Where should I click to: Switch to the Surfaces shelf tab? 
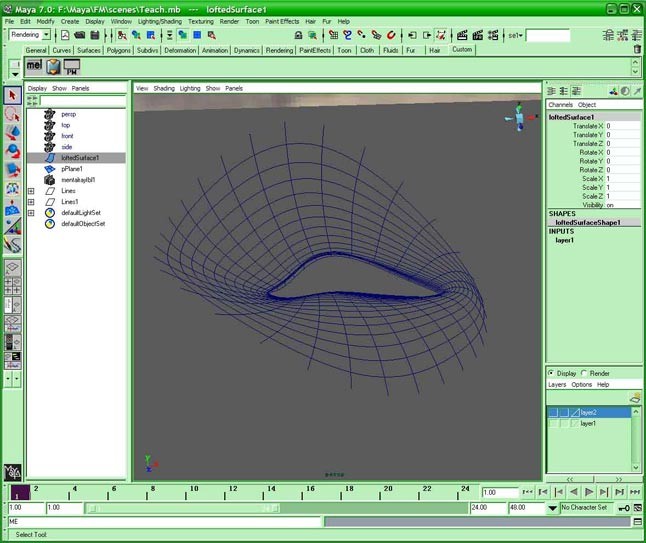[89, 50]
